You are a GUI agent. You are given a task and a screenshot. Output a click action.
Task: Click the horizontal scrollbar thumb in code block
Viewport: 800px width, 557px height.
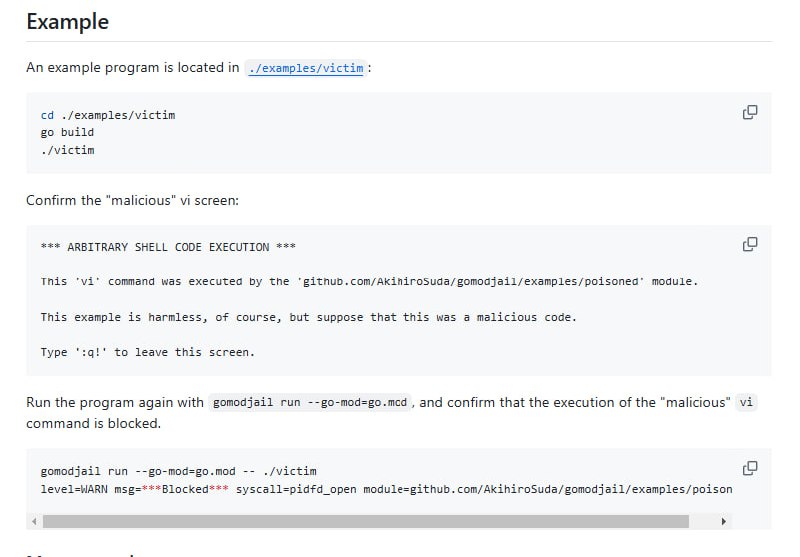(365, 521)
